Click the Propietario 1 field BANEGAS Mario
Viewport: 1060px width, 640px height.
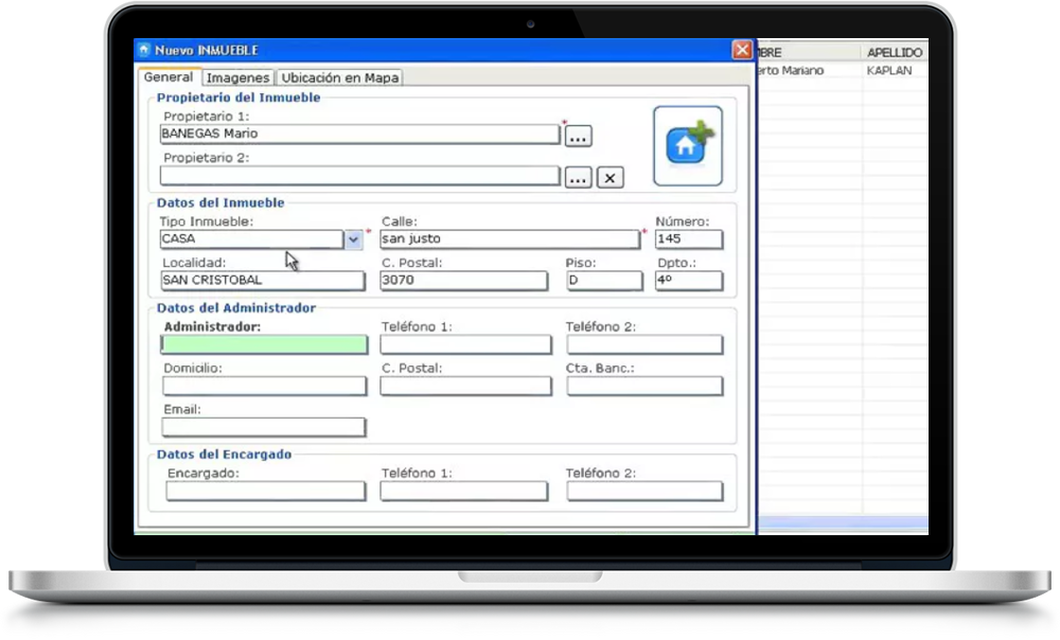coord(359,134)
